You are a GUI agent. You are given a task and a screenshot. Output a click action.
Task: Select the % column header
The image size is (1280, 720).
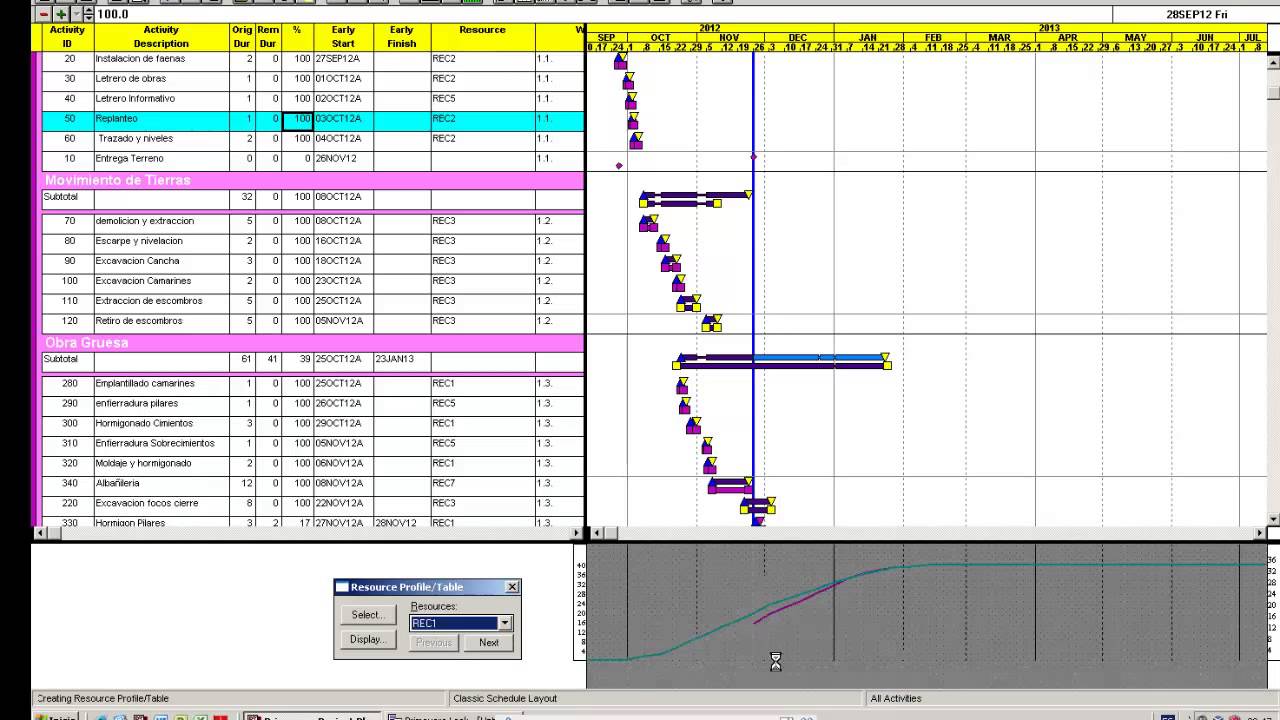pyautogui.click(x=297, y=37)
